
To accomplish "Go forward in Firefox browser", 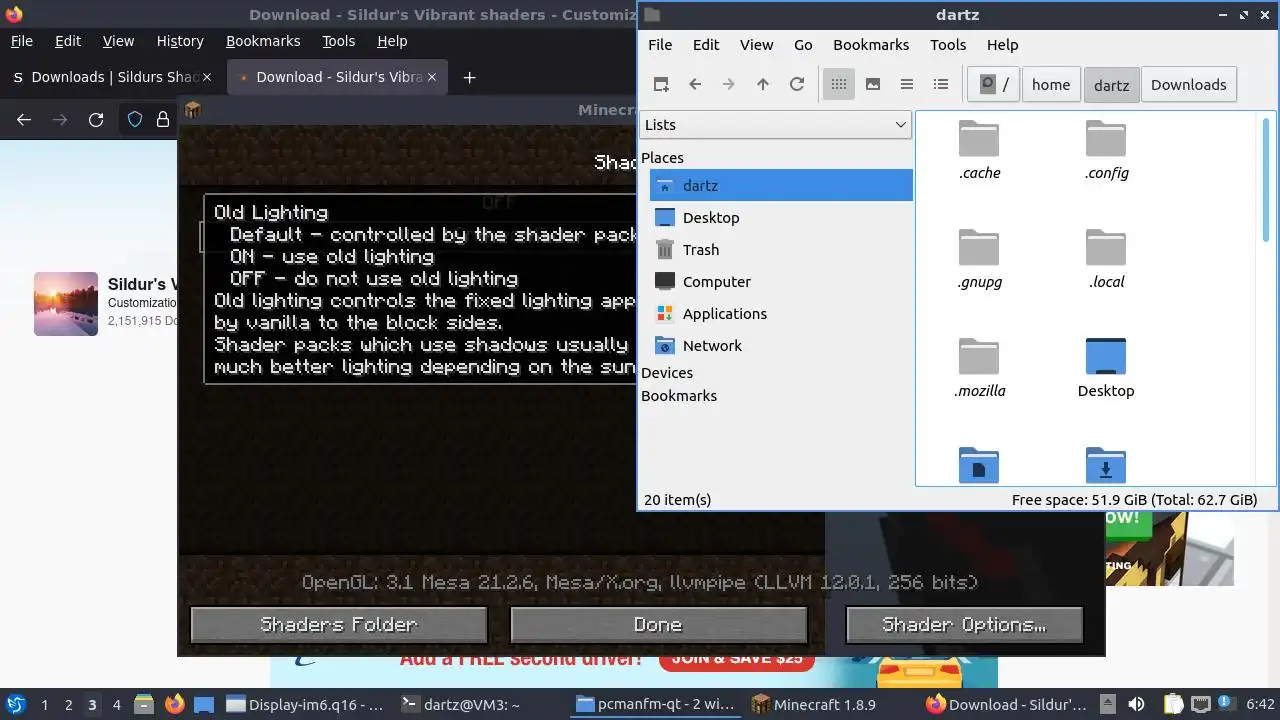I will pyautogui.click(x=60, y=120).
